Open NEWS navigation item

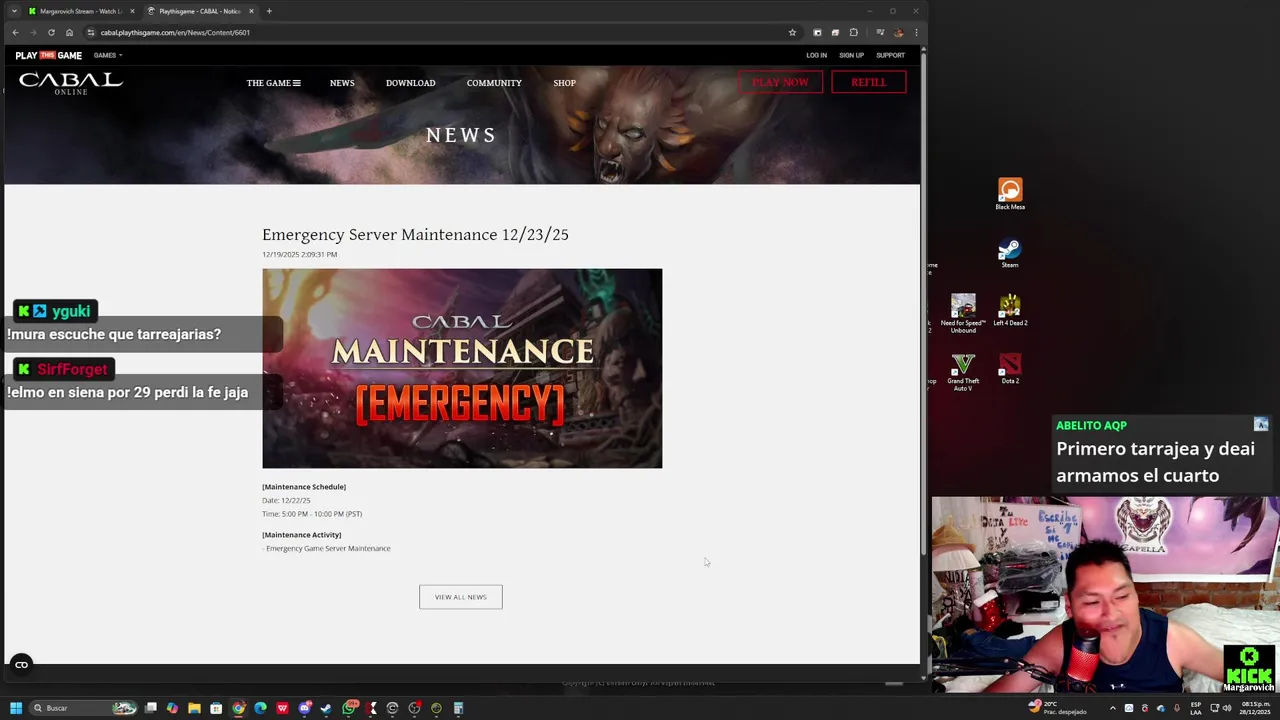click(x=342, y=83)
